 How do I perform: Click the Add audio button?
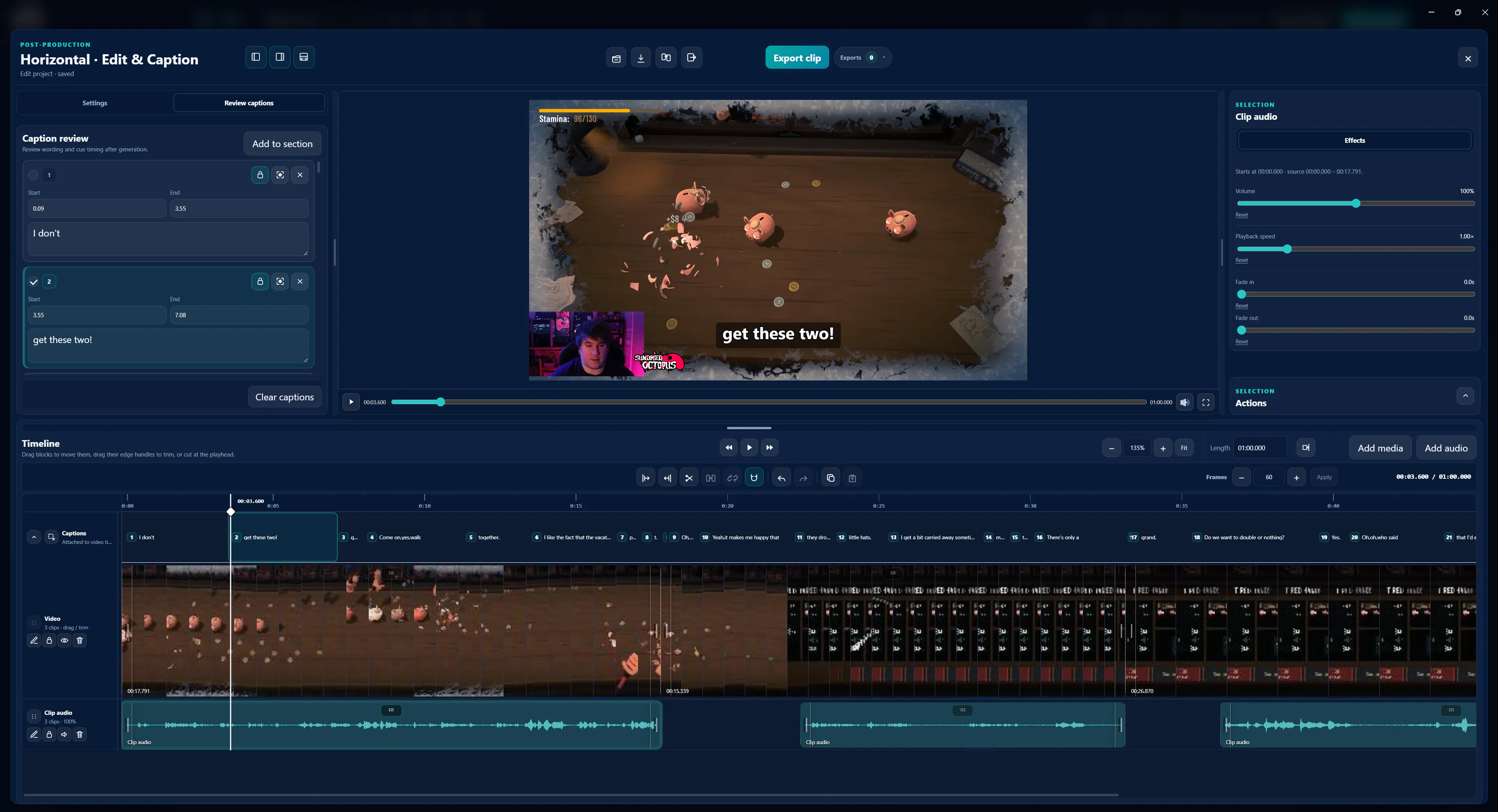(1446, 448)
